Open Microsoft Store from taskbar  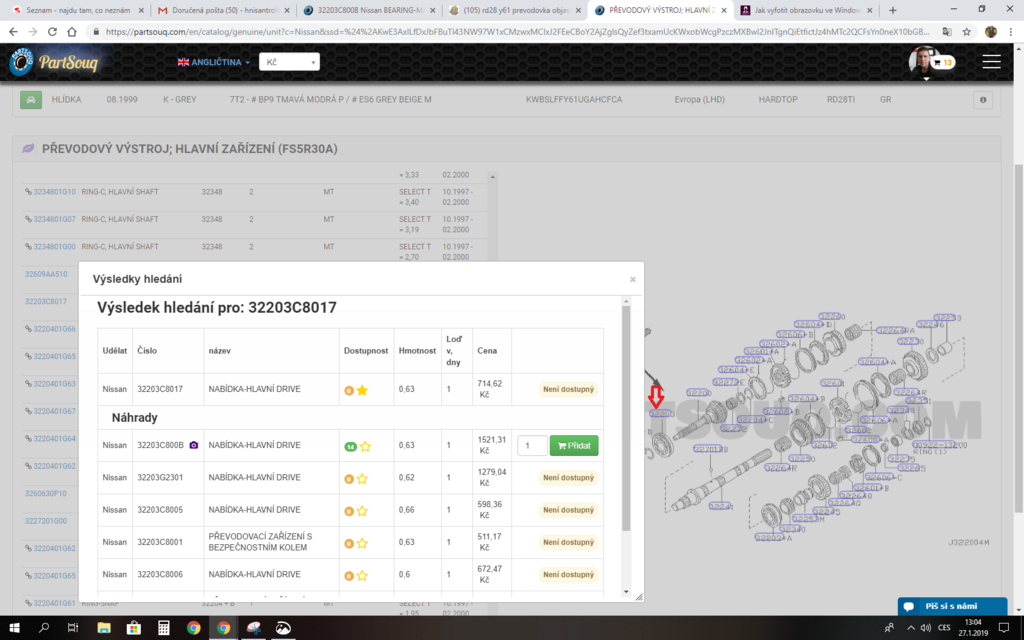pos(134,628)
